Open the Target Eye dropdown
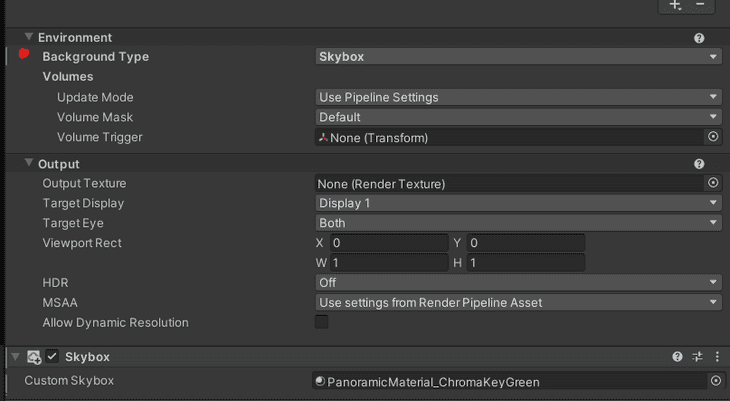This screenshot has width=730, height=401. (x=518, y=223)
